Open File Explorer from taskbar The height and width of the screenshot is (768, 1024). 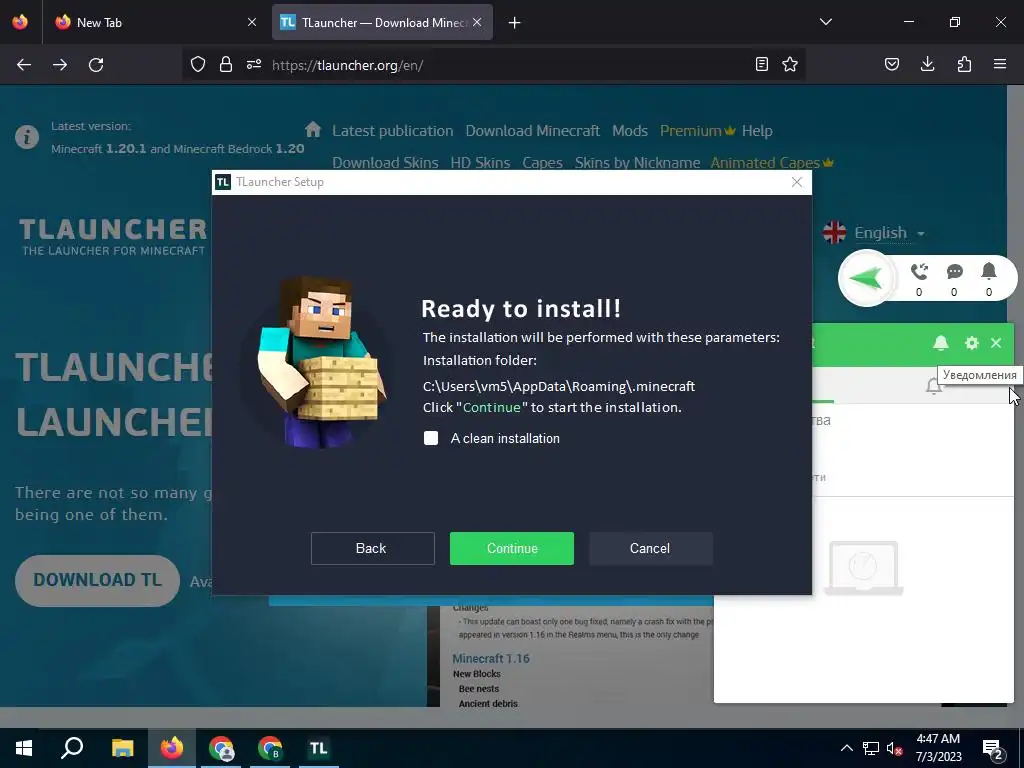pos(122,748)
